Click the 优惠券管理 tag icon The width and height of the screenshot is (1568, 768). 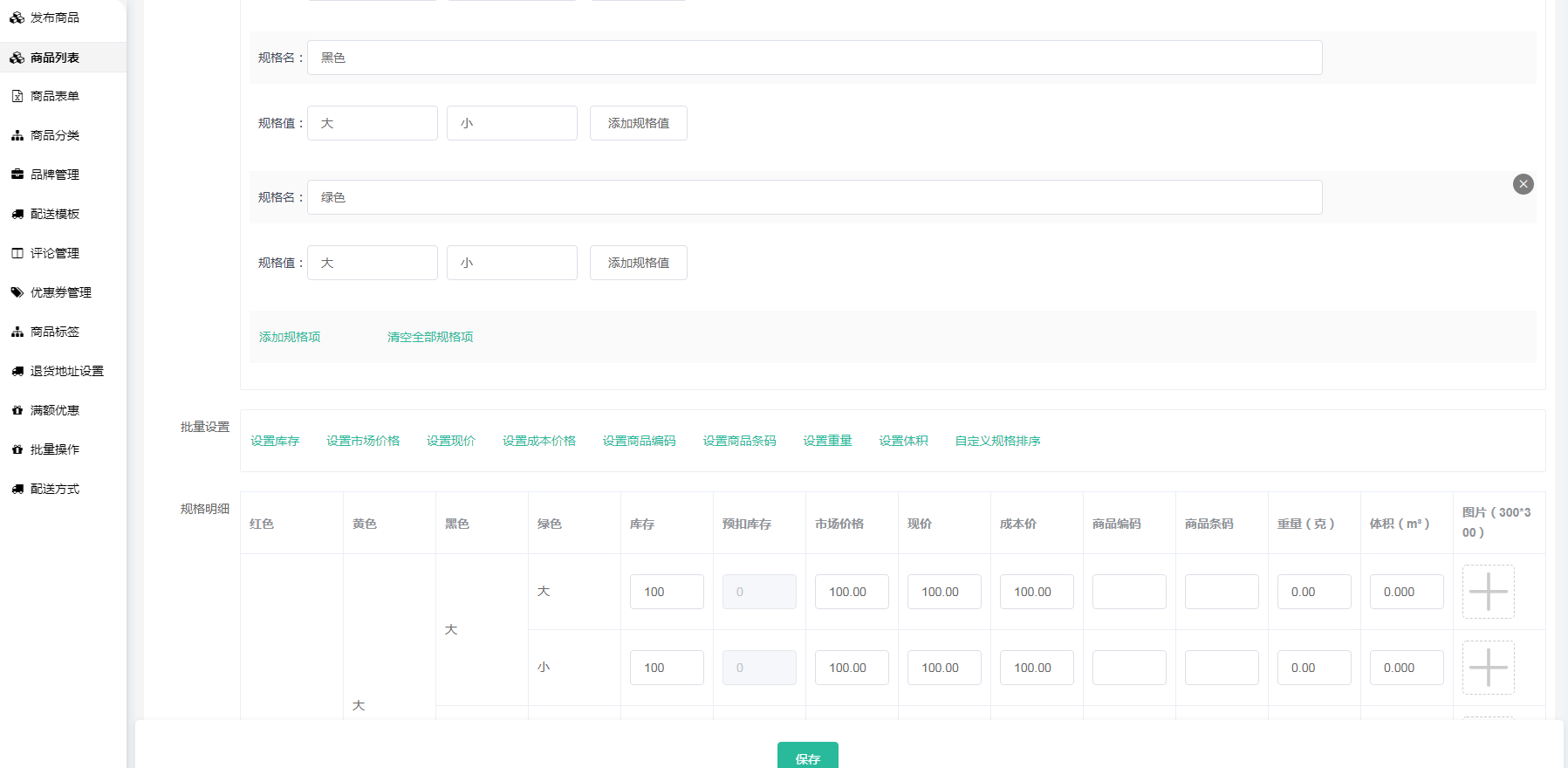[17, 292]
